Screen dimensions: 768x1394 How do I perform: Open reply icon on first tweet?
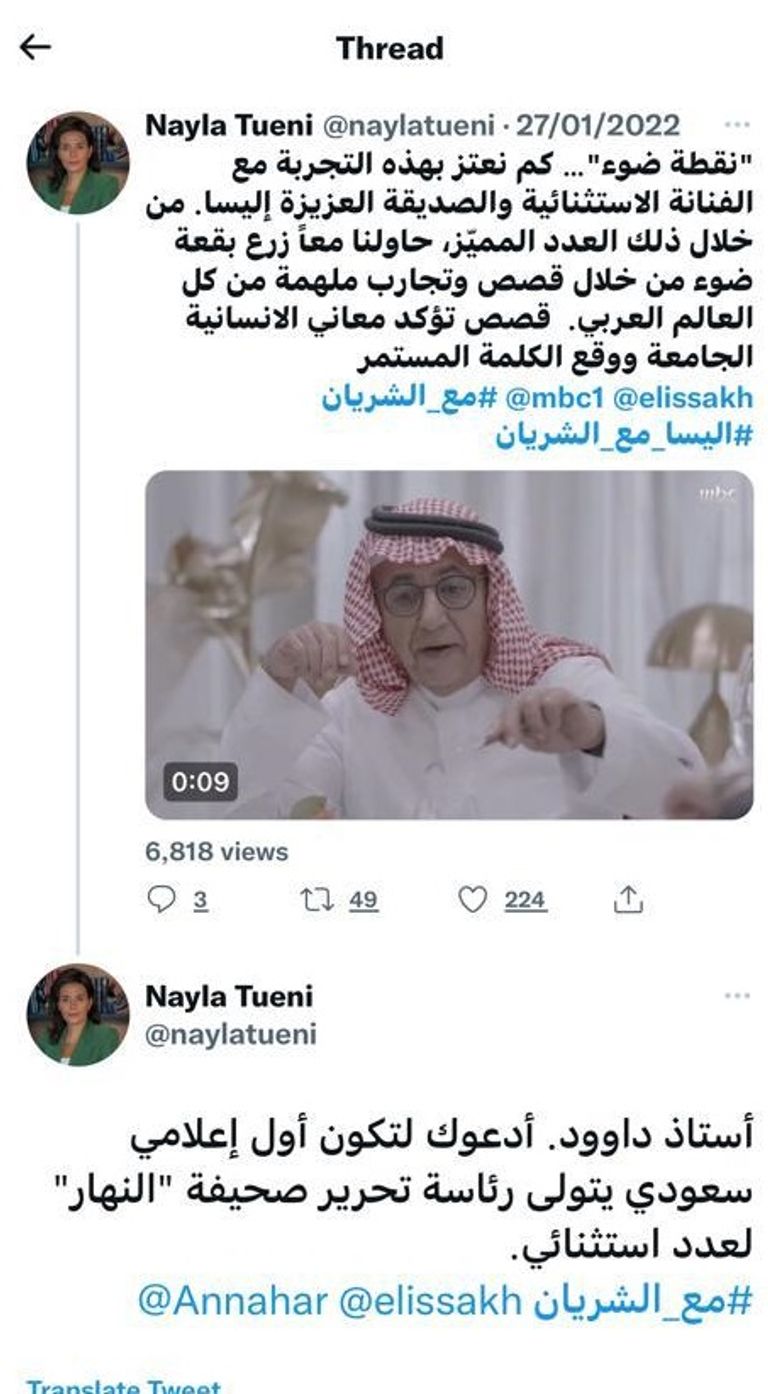pos(162,900)
